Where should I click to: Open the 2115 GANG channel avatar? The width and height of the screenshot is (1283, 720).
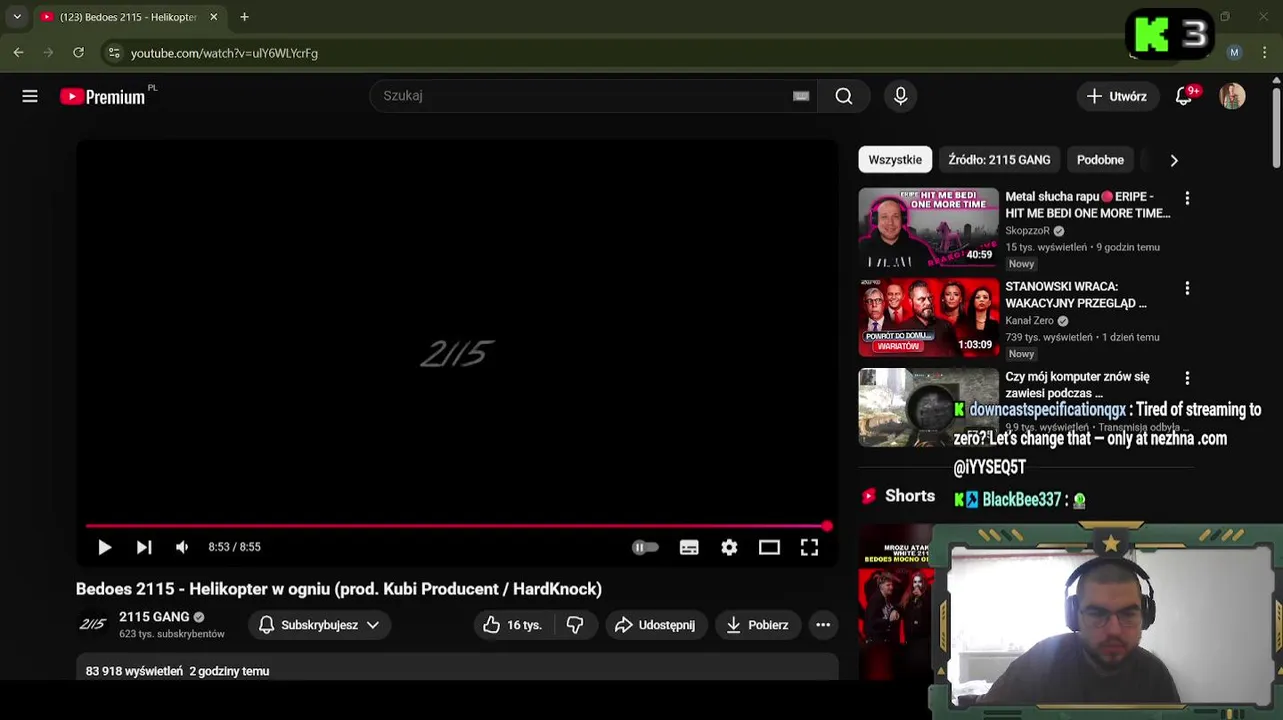point(93,624)
